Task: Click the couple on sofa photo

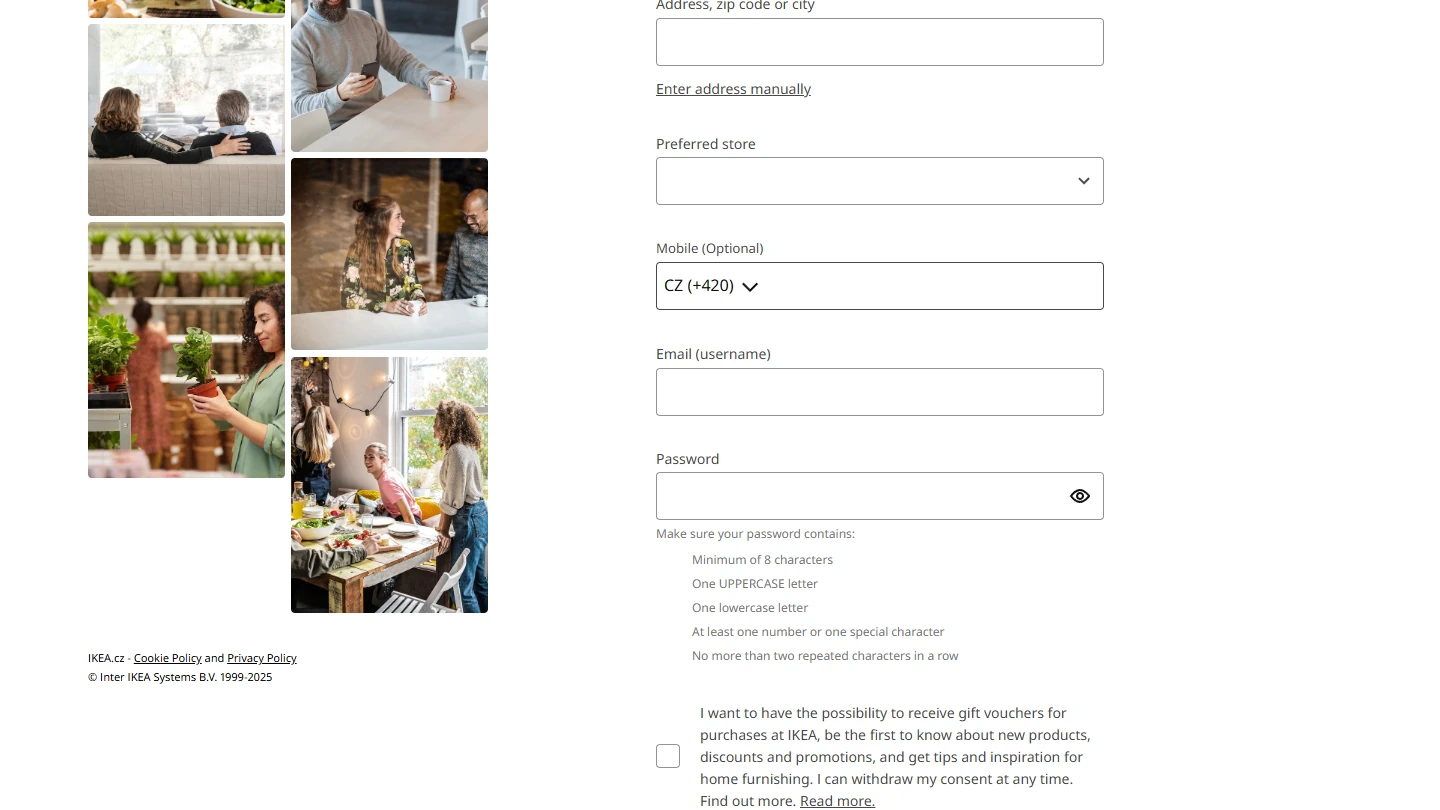Action: click(186, 120)
